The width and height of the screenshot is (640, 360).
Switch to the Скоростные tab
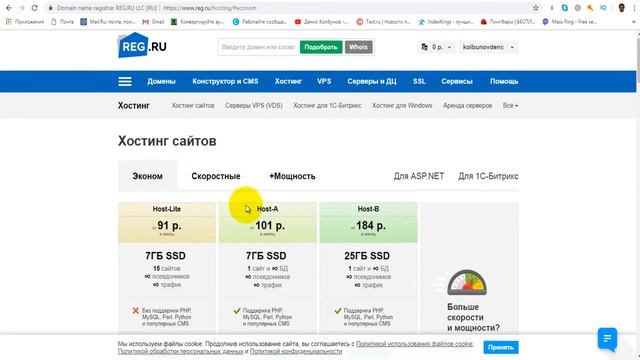(x=216, y=176)
